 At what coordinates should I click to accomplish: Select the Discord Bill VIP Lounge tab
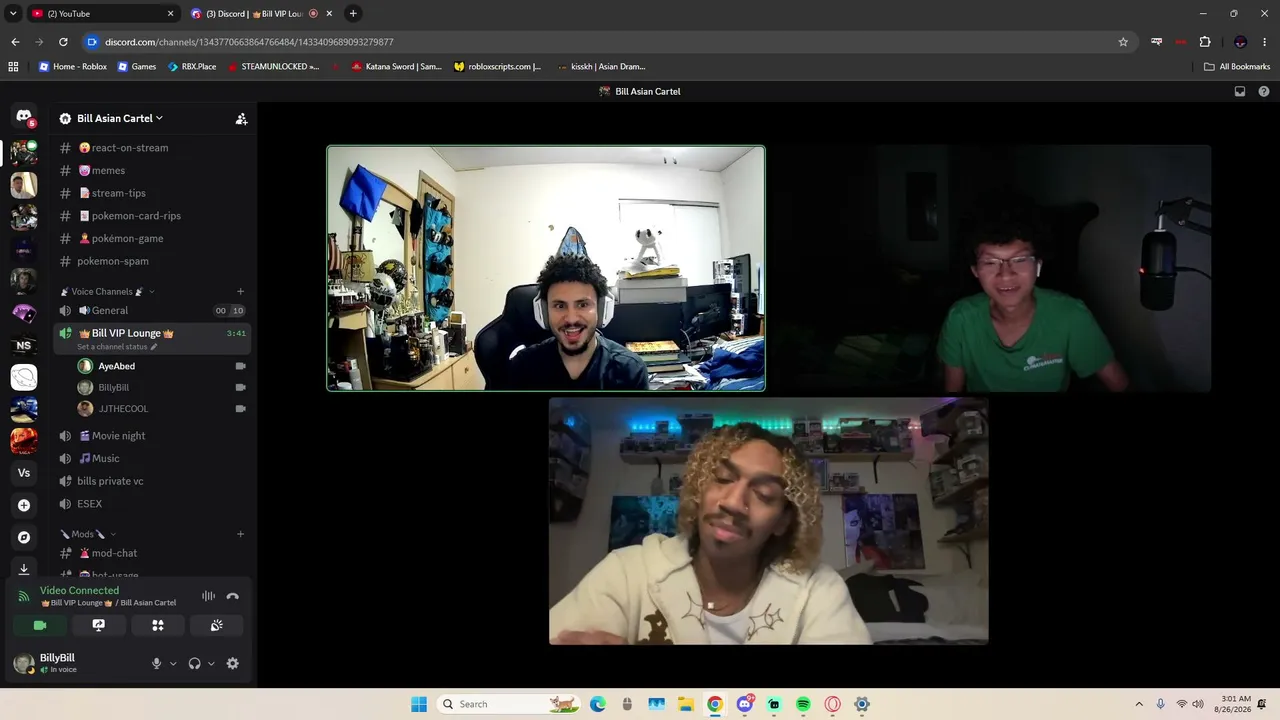[260, 13]
